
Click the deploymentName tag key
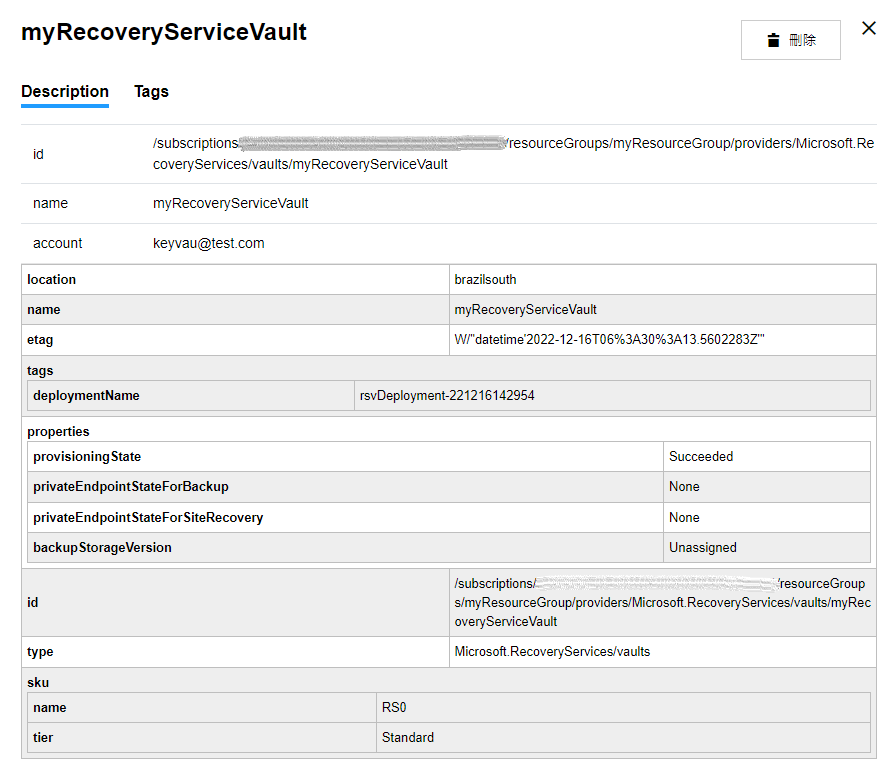(86, 395)
